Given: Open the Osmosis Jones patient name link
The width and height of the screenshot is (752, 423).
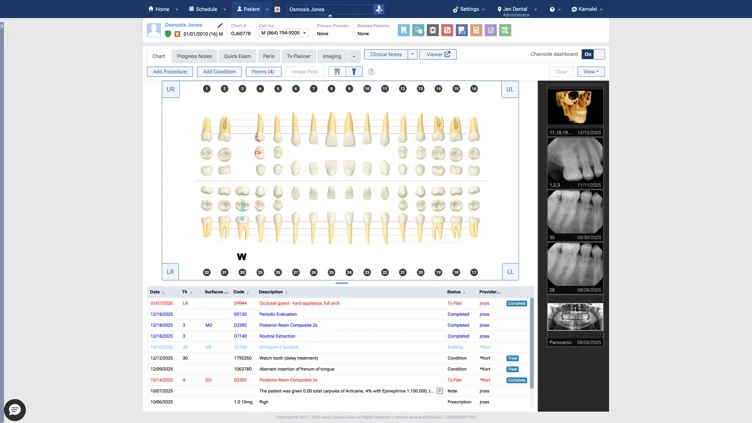Looking at the screenshot, I should [x=183, y=25].
